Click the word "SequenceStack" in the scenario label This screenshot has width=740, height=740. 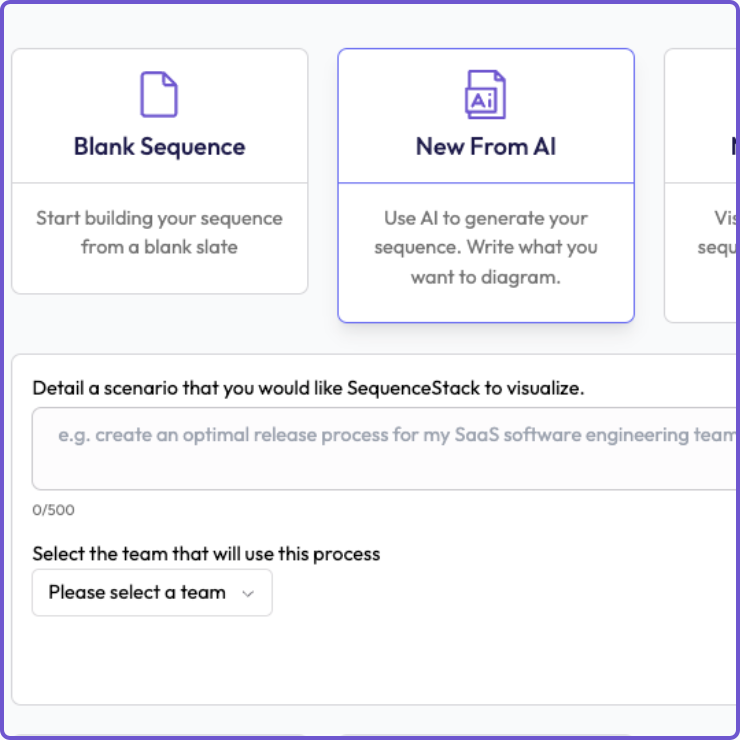point(414,388)
